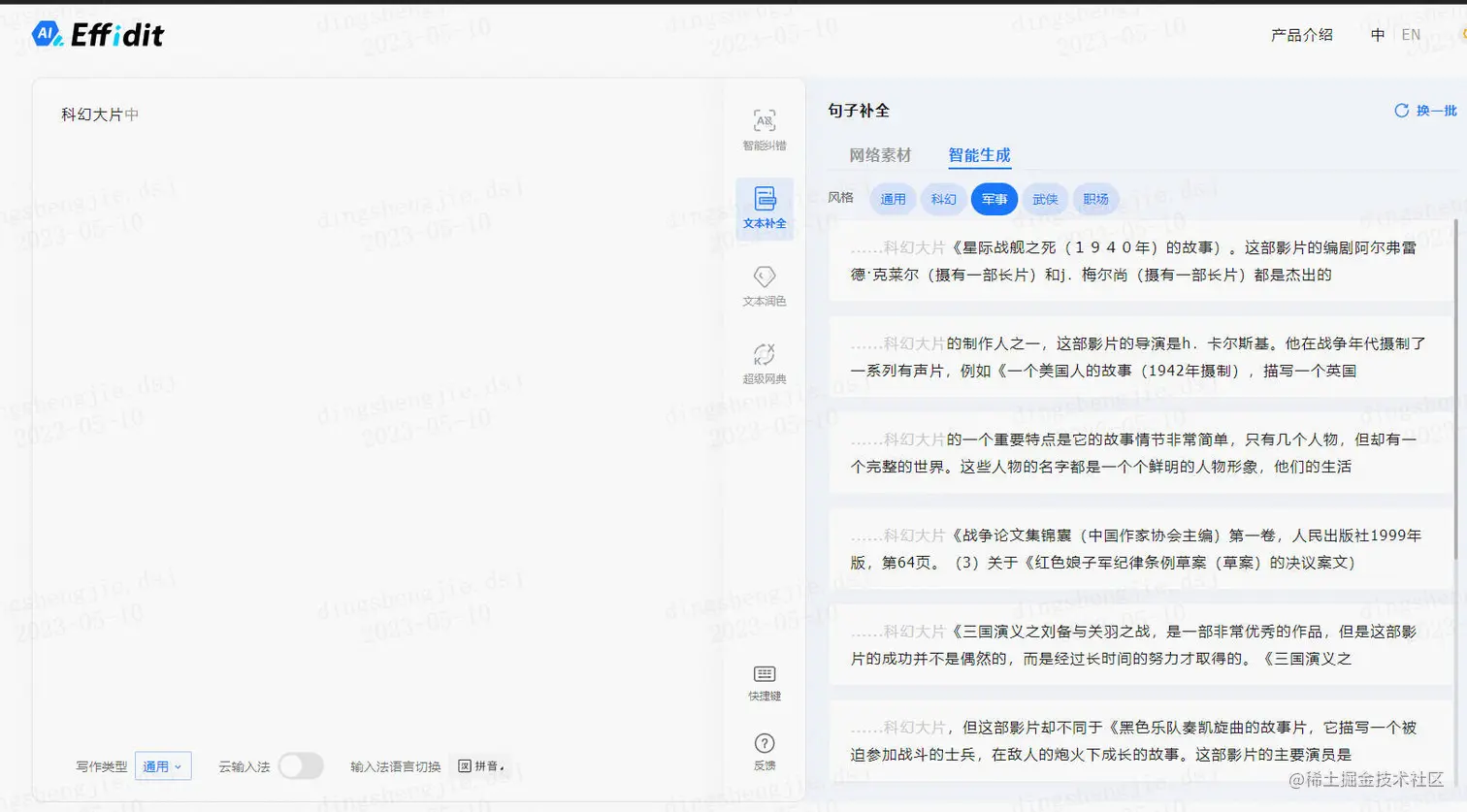Open the 超级网典 super dictionary tool
Viewport: 1467px width, 812px height.
(x=765, y=364)
